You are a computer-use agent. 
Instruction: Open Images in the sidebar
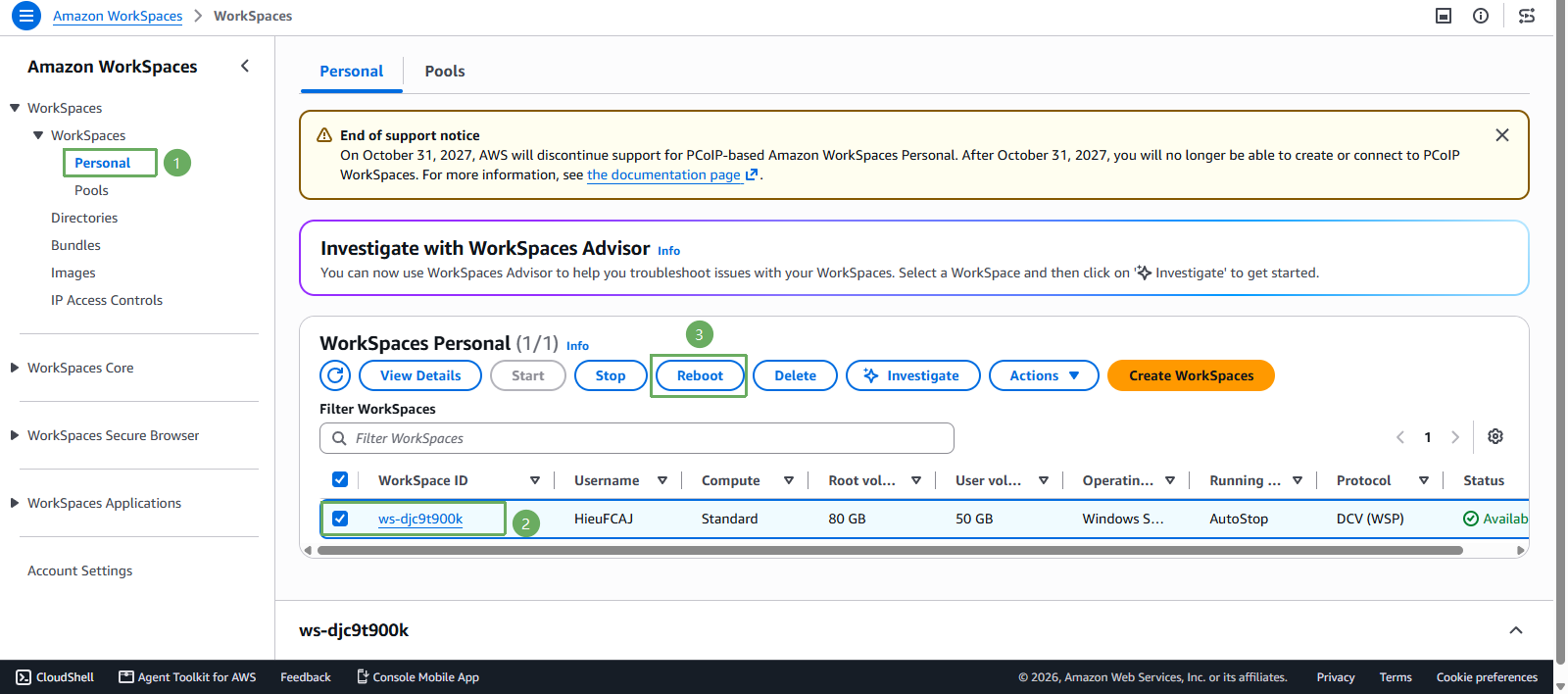click(x=73, y=273)
